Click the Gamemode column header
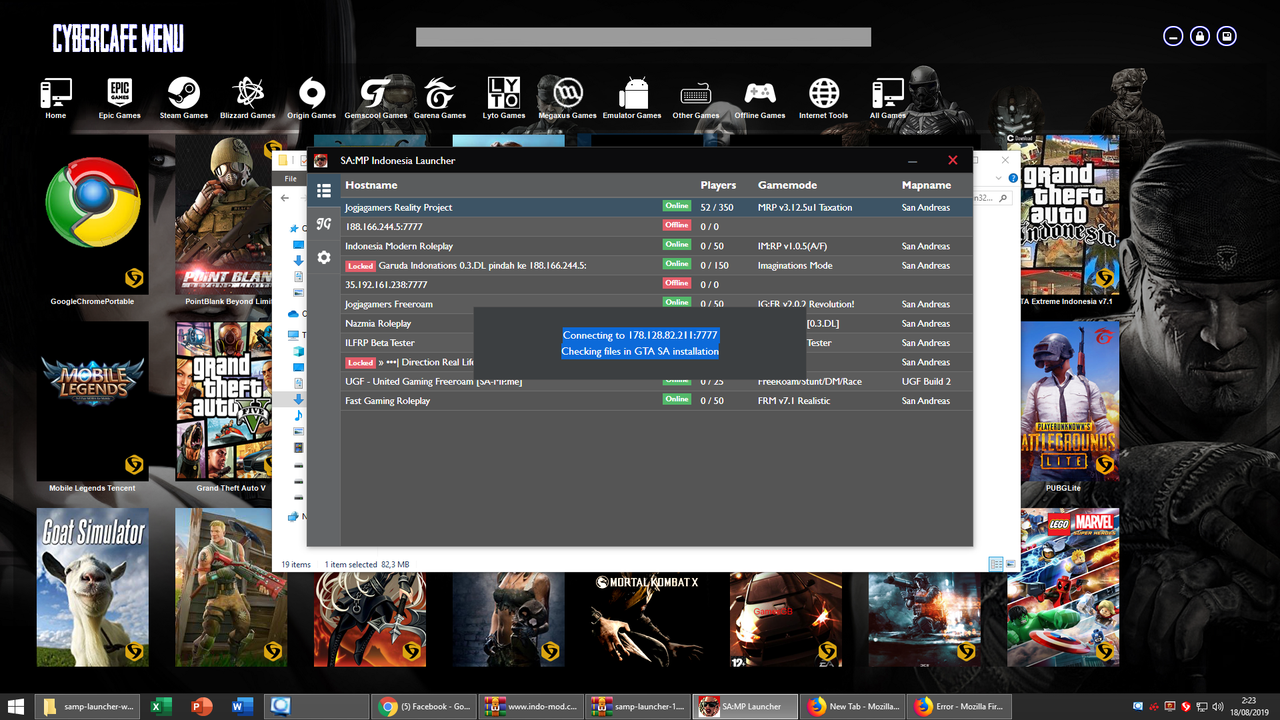The image size is (1280, 720). pos(787,185)
